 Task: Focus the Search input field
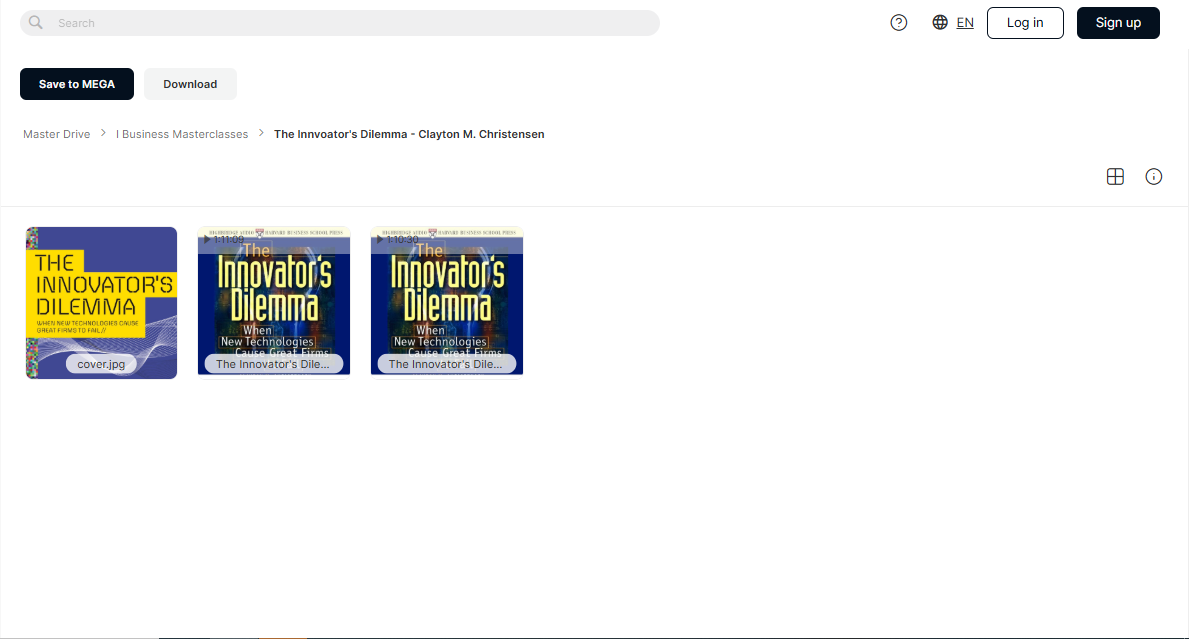coord(340,23)
